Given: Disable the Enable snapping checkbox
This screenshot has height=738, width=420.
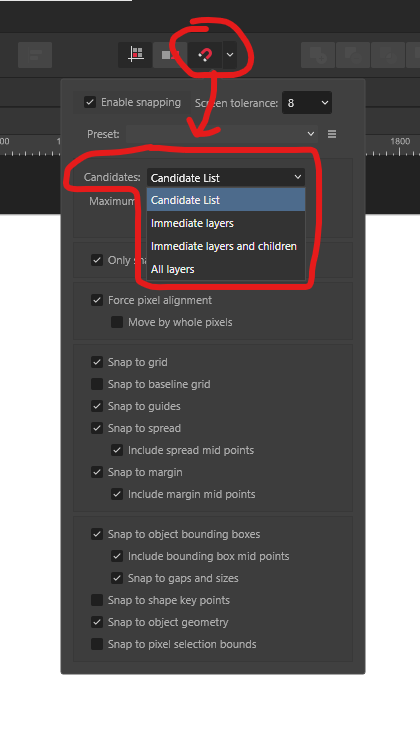Looking at the screenshot, I should point(90,102).
